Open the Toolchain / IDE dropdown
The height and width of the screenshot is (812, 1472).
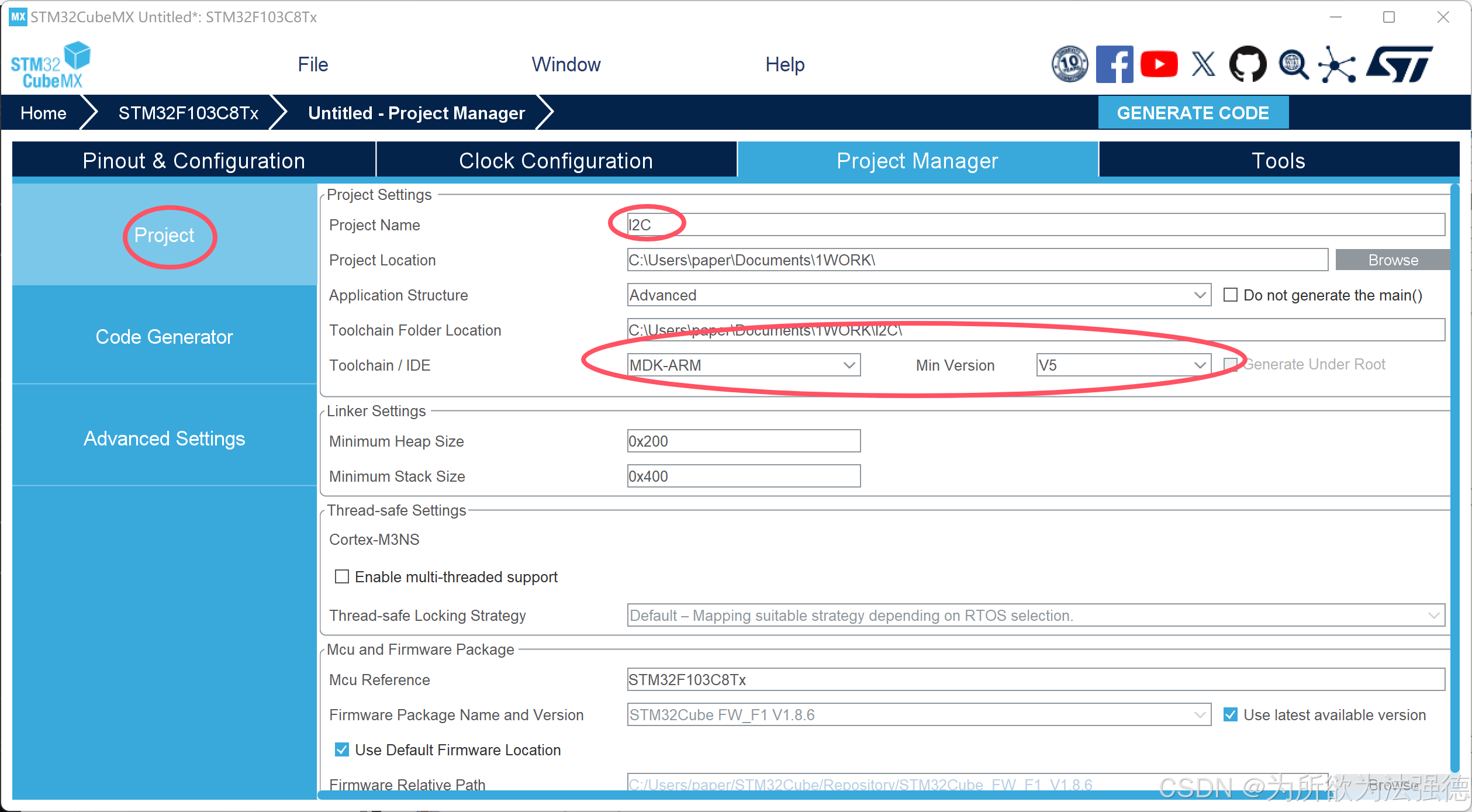point(743,365)
